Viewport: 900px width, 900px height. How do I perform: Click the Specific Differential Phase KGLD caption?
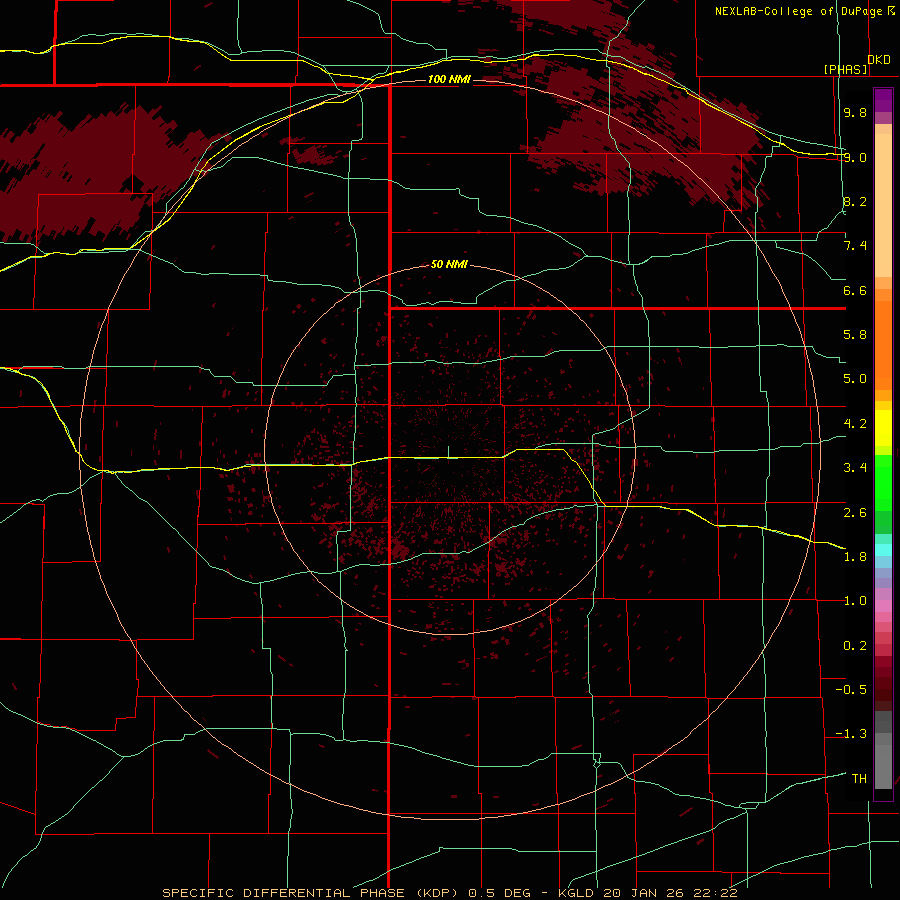[449, 893]
